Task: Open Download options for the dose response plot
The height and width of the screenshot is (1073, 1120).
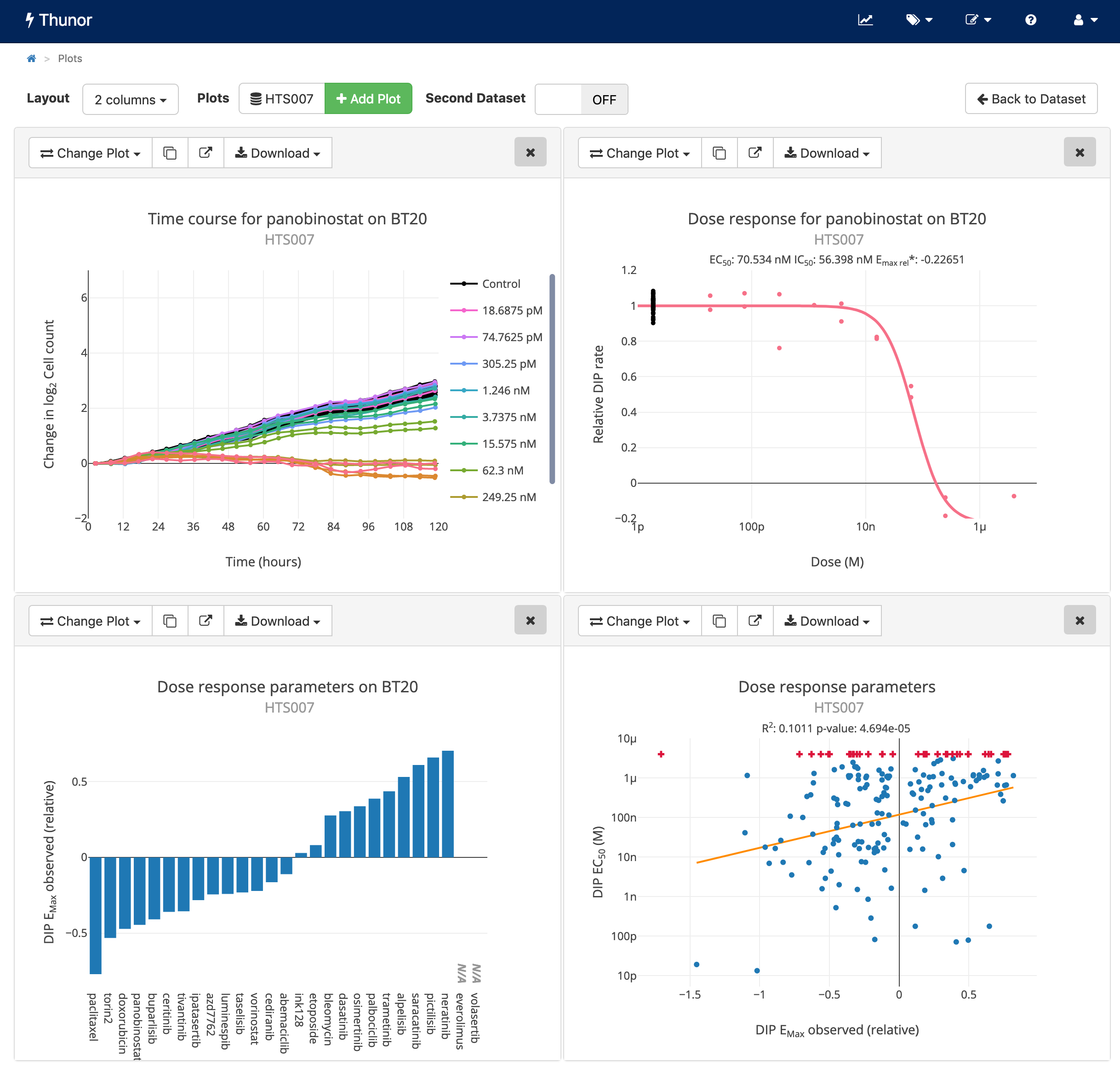Action: click(827, 153)
